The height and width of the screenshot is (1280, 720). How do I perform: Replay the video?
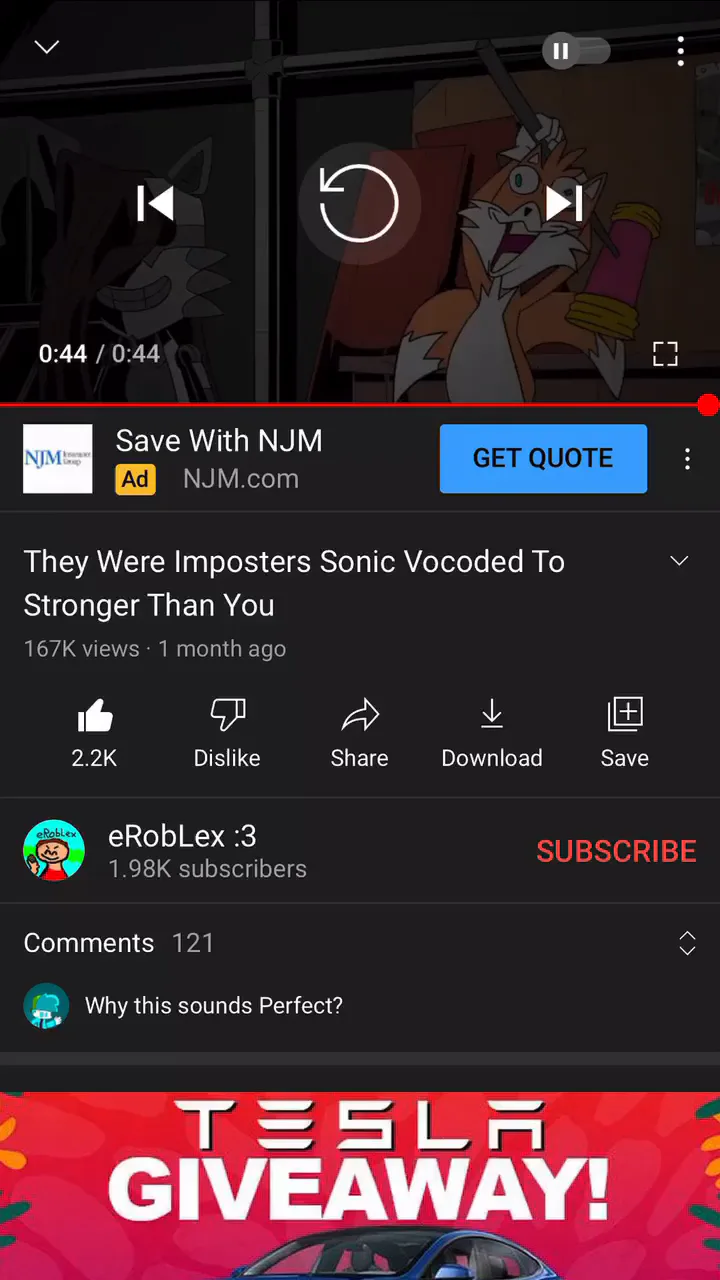coord(359,204)
